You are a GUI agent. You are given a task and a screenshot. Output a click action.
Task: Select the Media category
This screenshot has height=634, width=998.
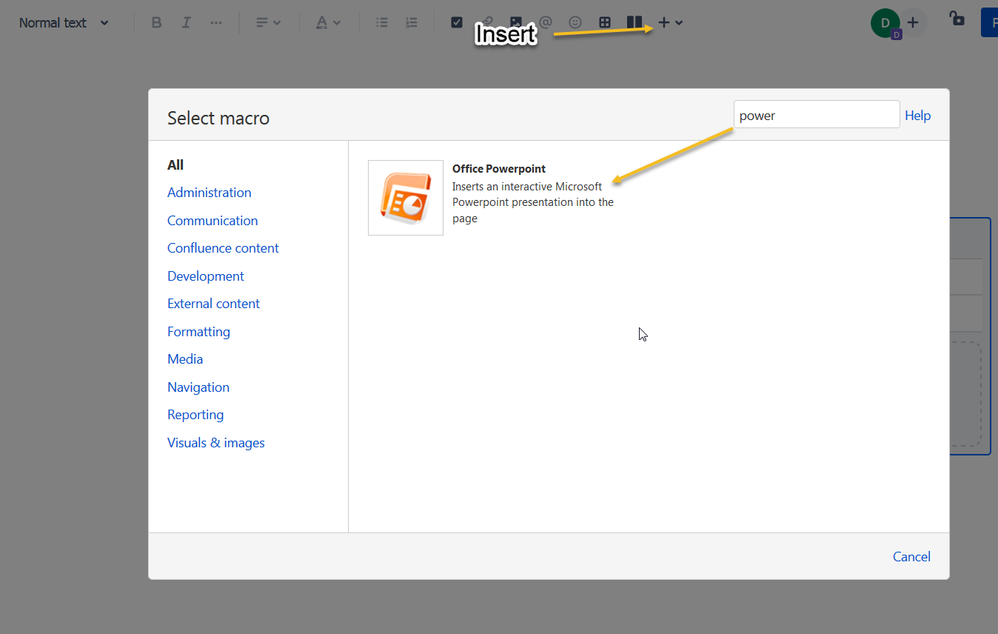tap(185, 359)
